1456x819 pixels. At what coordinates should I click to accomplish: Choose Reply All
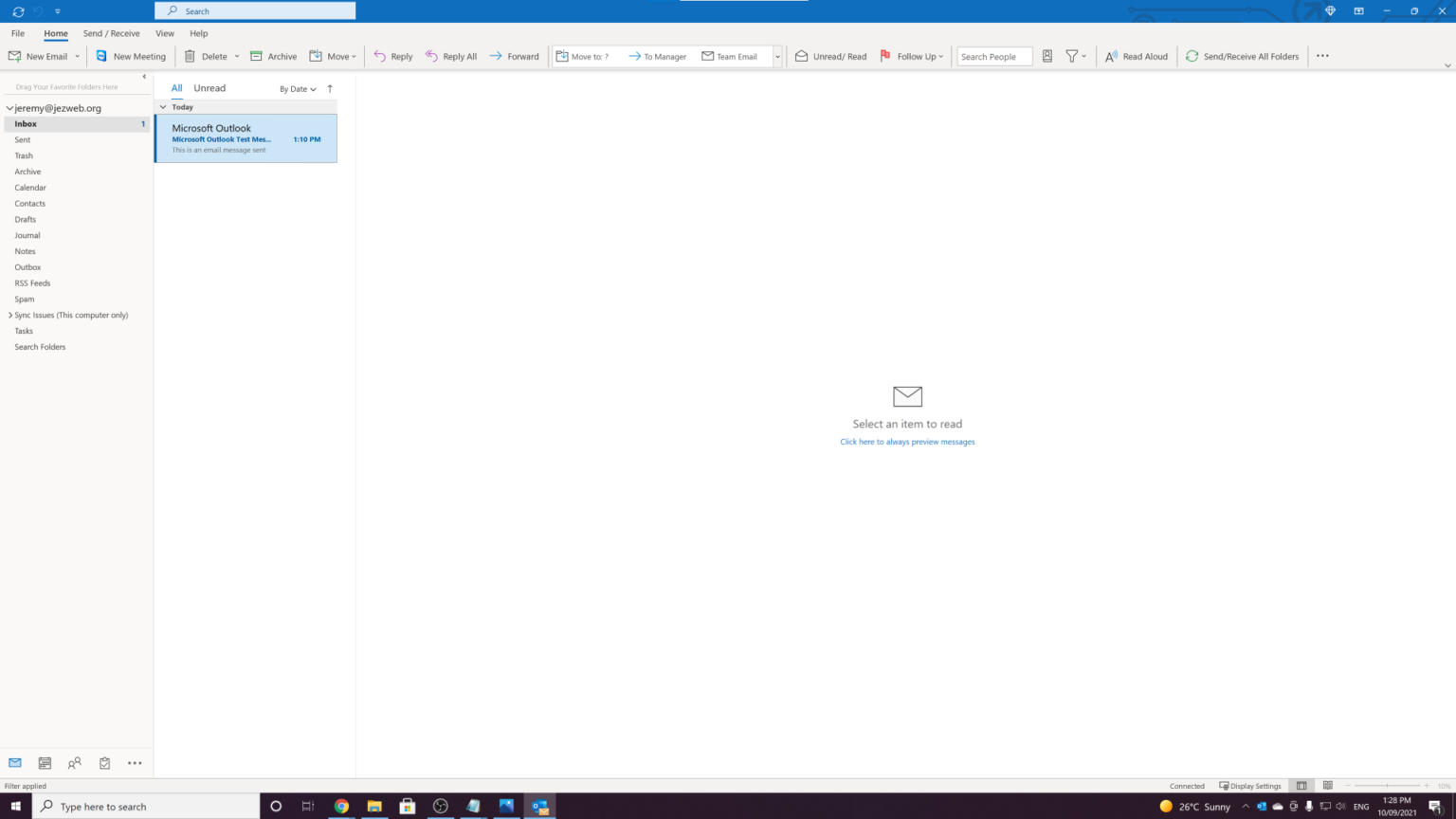451,56
